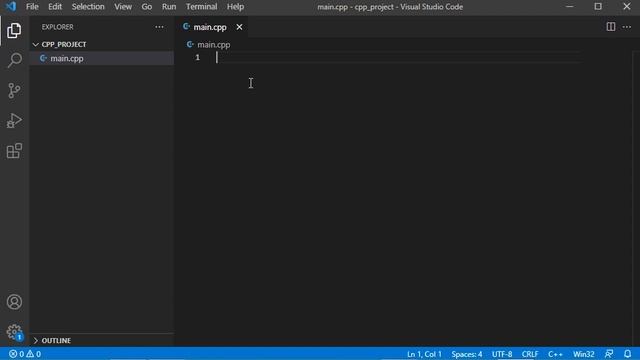Click line number 1 in the gutter

pos(198,58)
